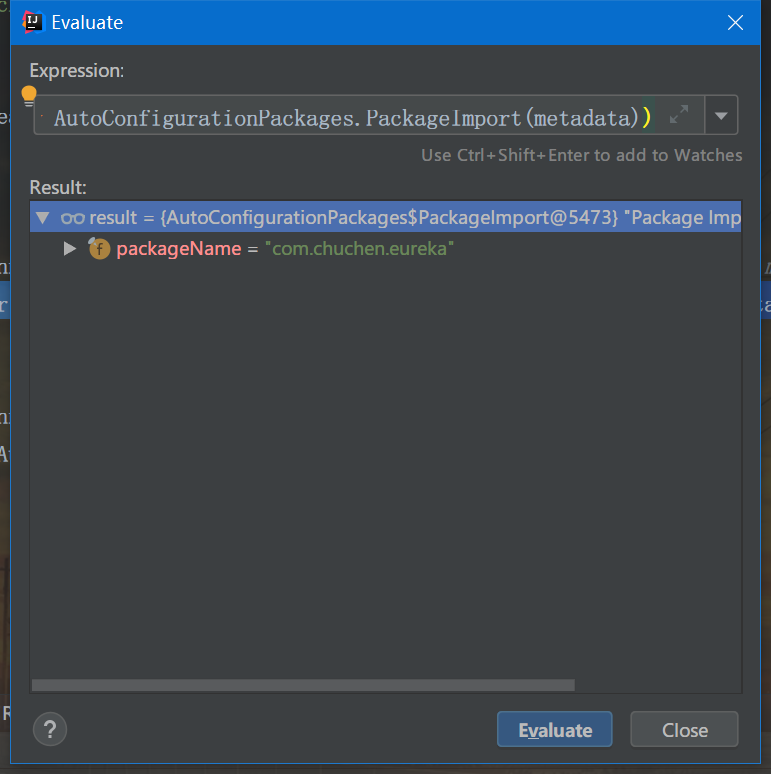The width and height of the screenshot is (771, 774).
Task: Click the Result label above the tree
Action: (58, 187)
